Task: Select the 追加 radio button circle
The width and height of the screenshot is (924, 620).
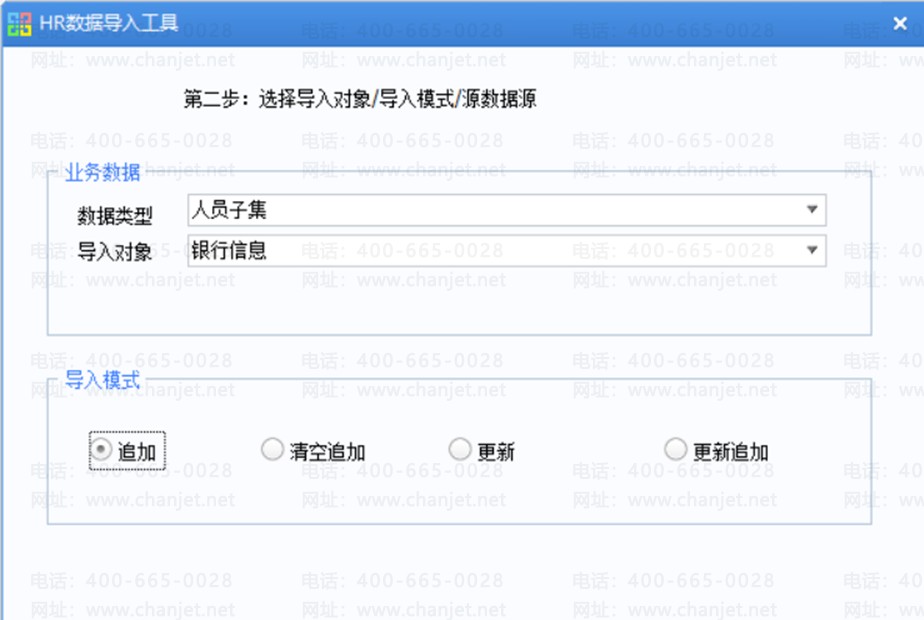Action: pyautogui.click(x=101, y=450)
